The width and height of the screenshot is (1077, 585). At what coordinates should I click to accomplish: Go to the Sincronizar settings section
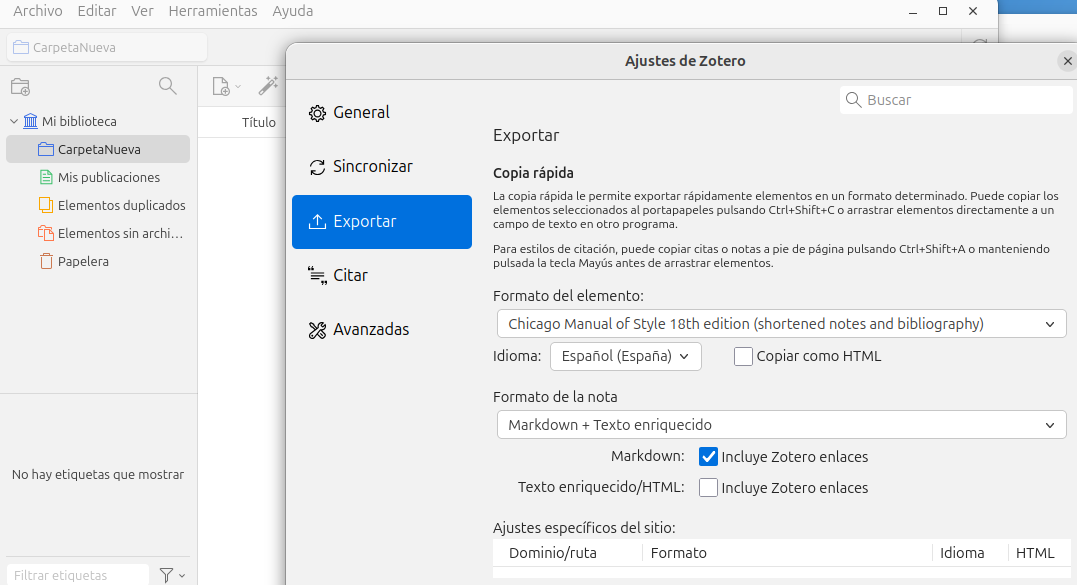pos(372,167)
